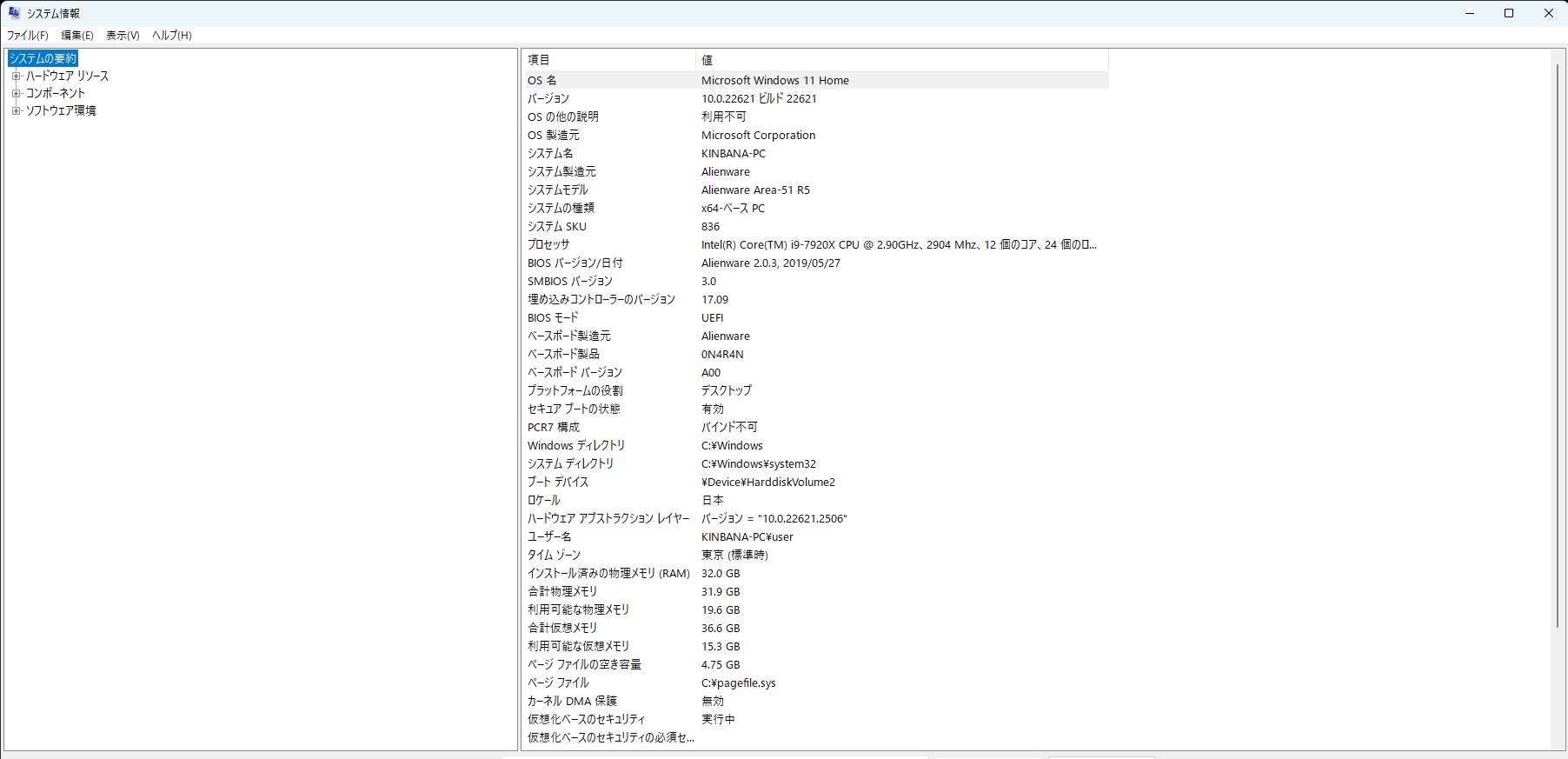Select Windows ディレクトリ row
The width and height of the screenshot is (1568, 759).
click(815, 445)
